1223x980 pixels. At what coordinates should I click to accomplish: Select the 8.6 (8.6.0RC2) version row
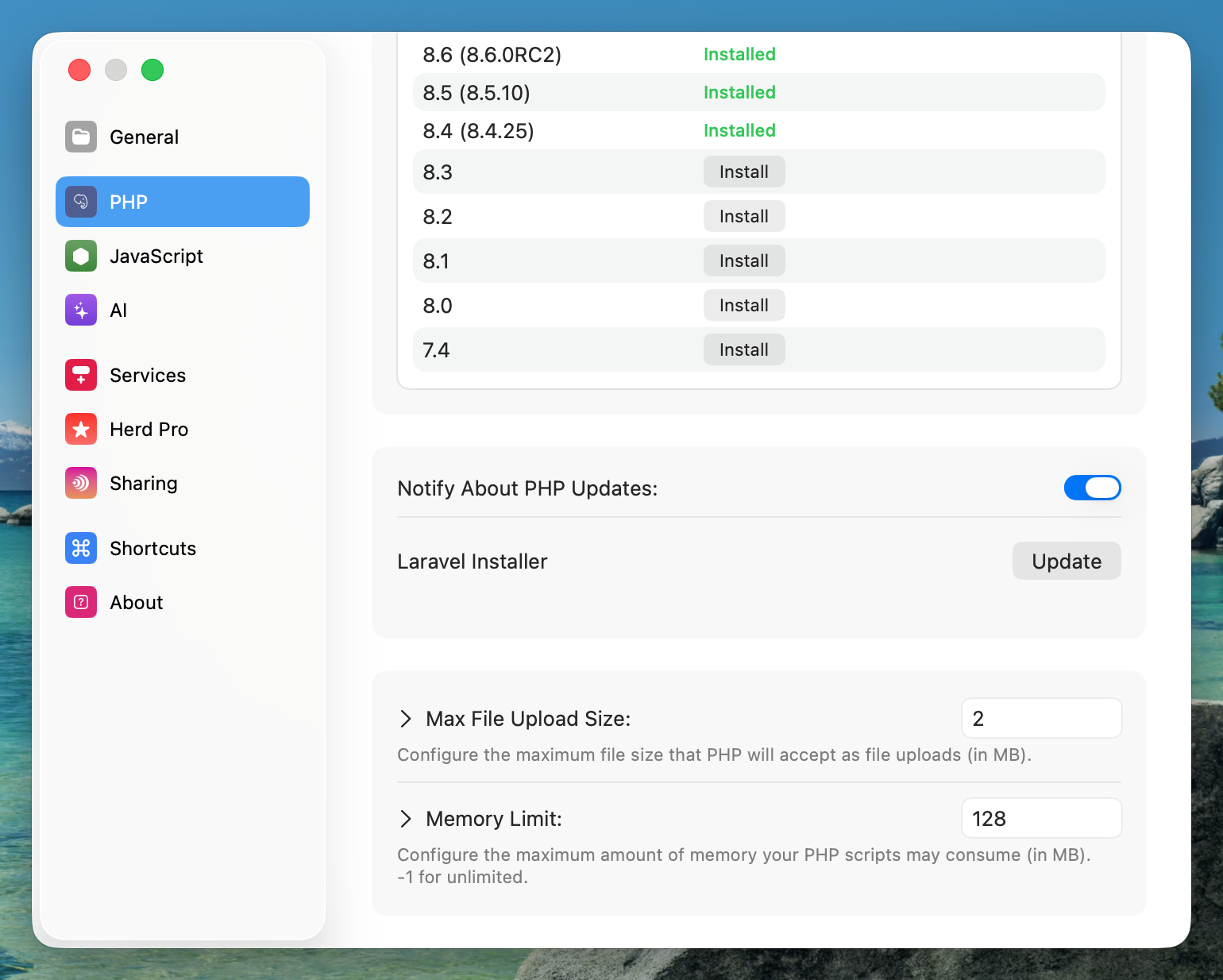pos(759,54)
